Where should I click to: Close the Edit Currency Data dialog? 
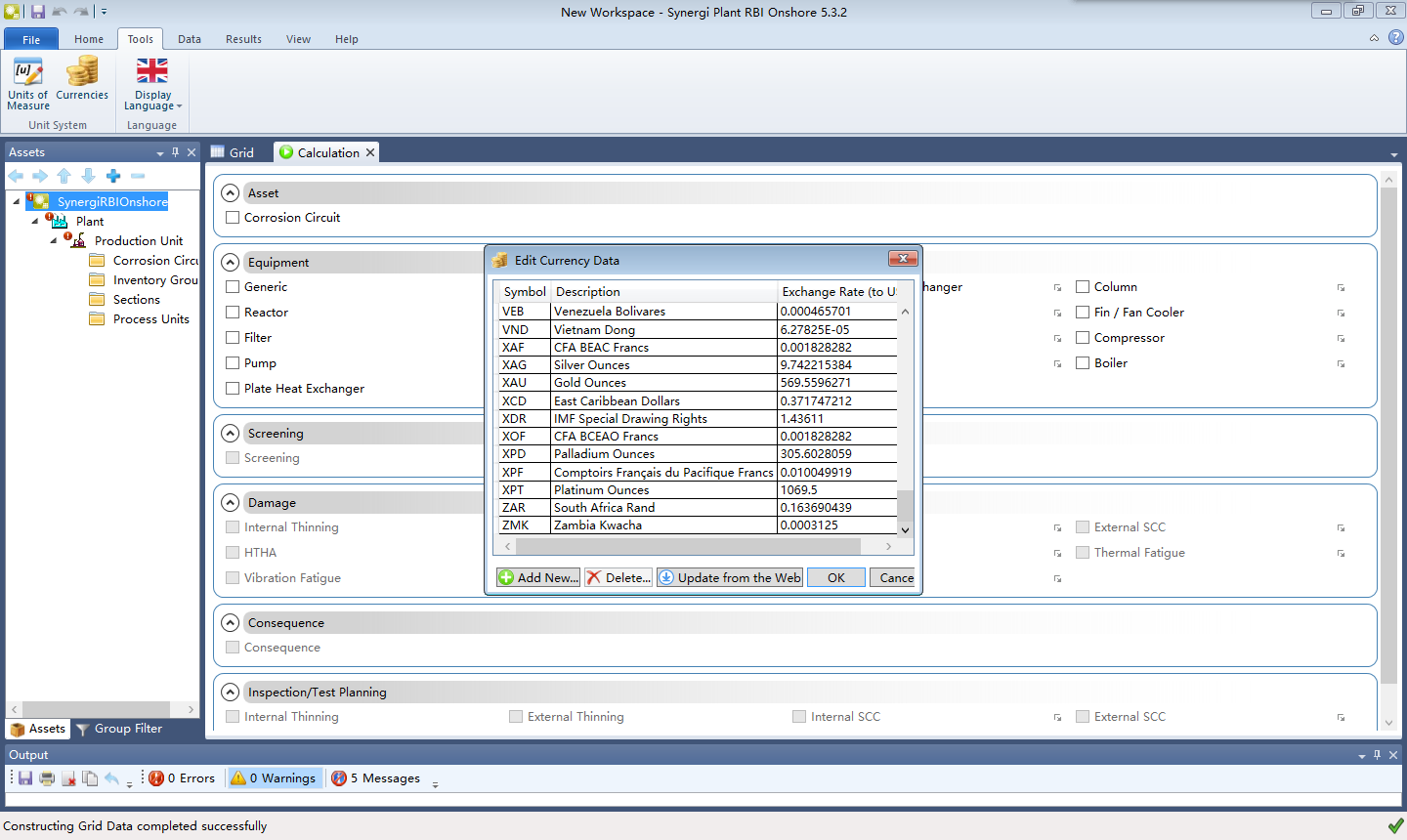coord(903,259)
